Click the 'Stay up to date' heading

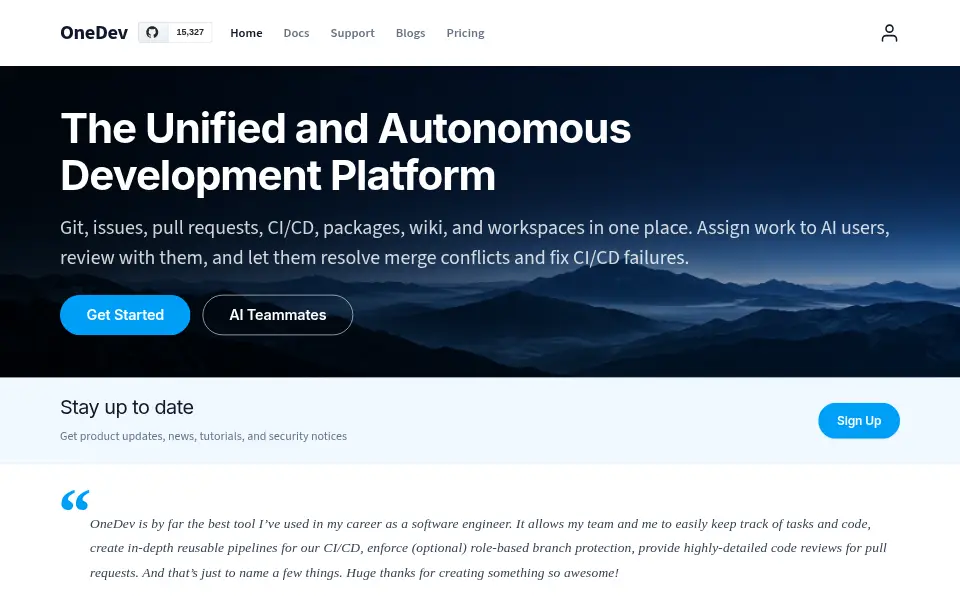click(127, 408)
